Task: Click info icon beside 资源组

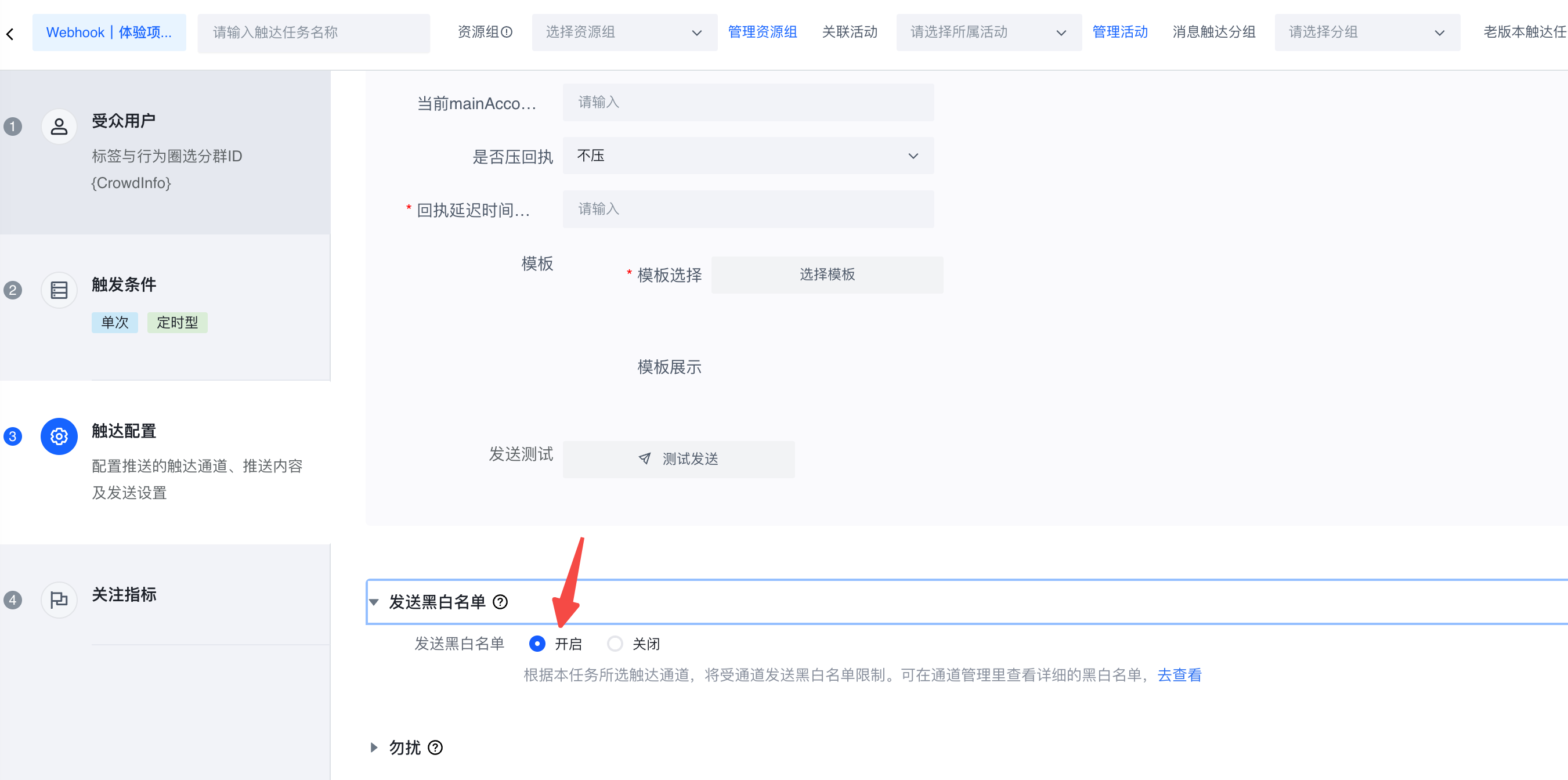Action: (507, 32)
